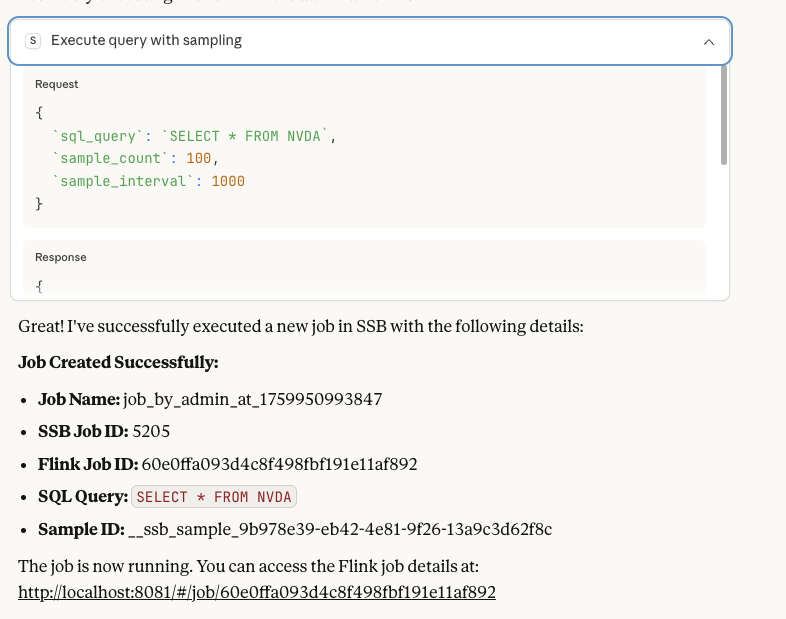Viewport: 786px width, 619px height.
Task: Click the Response section label
Action: pos(61,257)
